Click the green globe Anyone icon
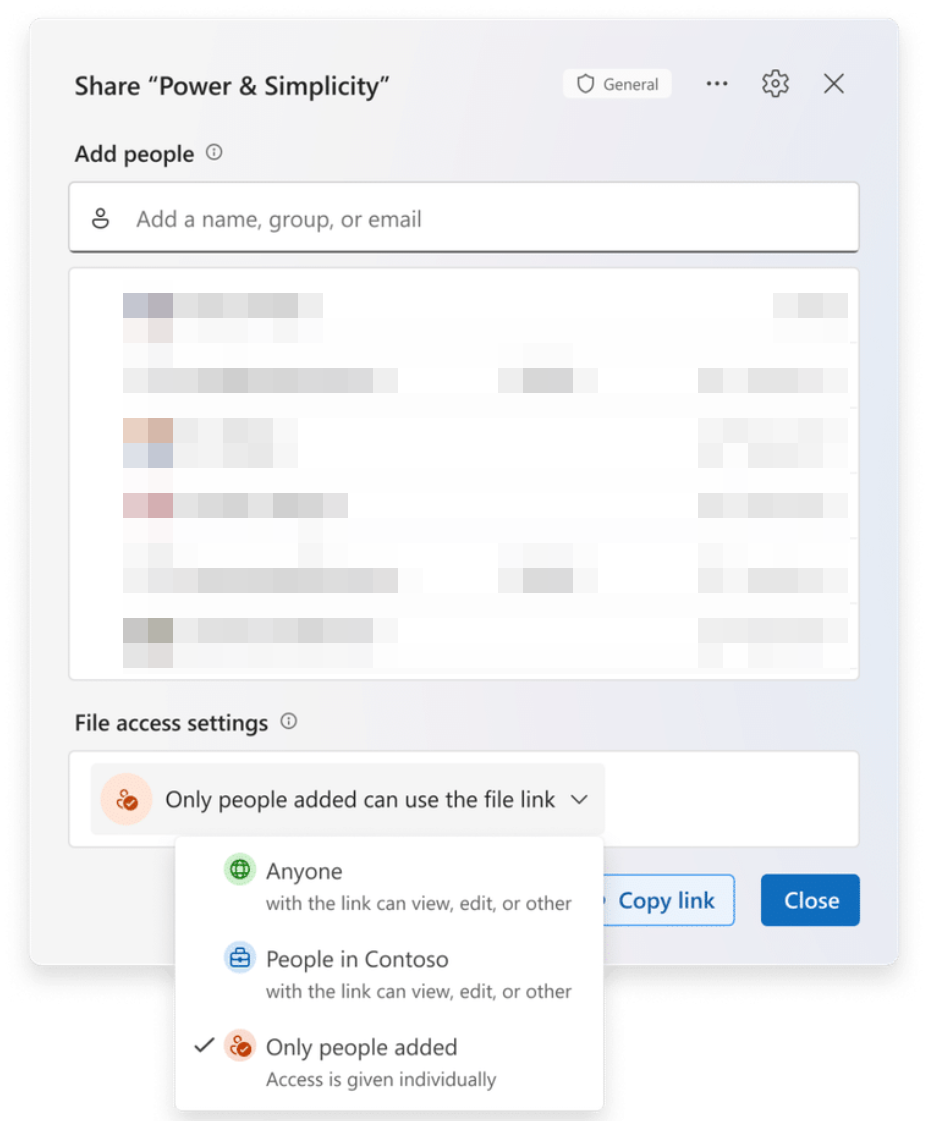 [240, 869]
